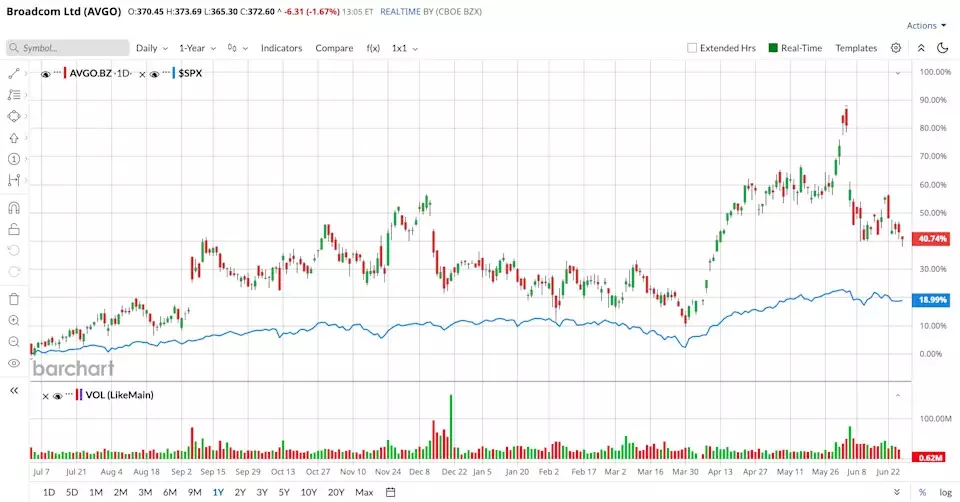Hide the AVGO.BZ price series

coord(45,74)
